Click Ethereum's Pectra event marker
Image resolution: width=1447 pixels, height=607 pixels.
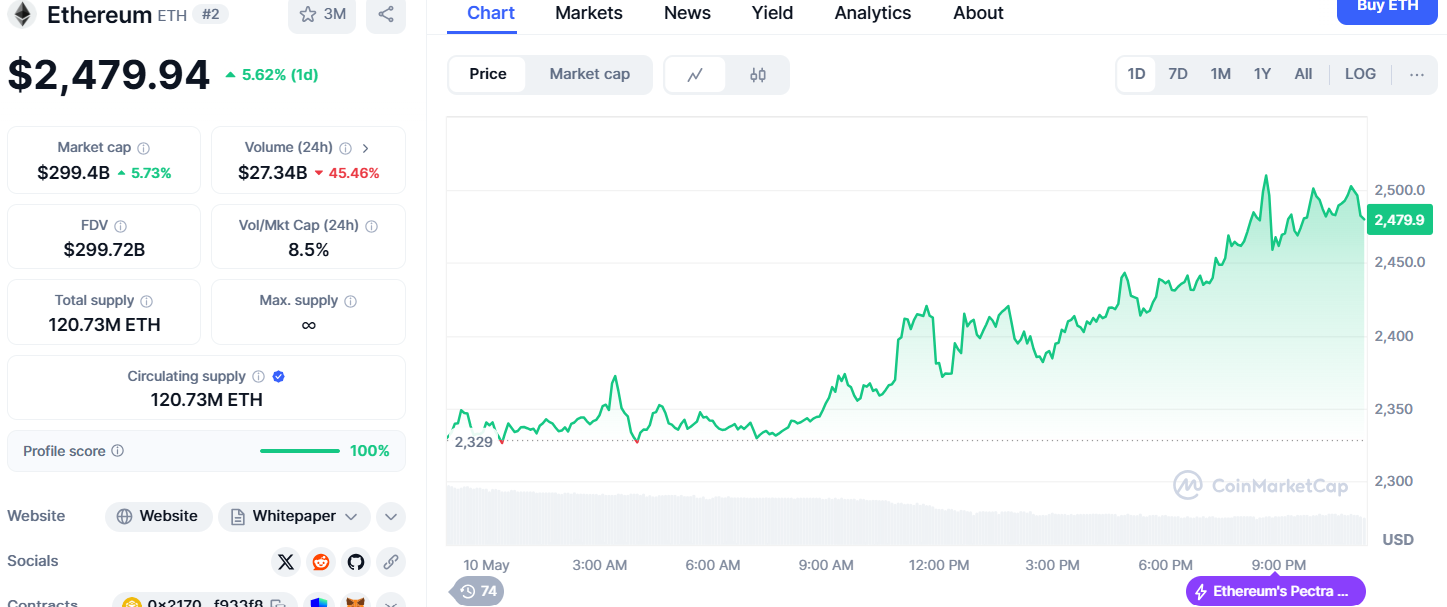point(1275,591)
